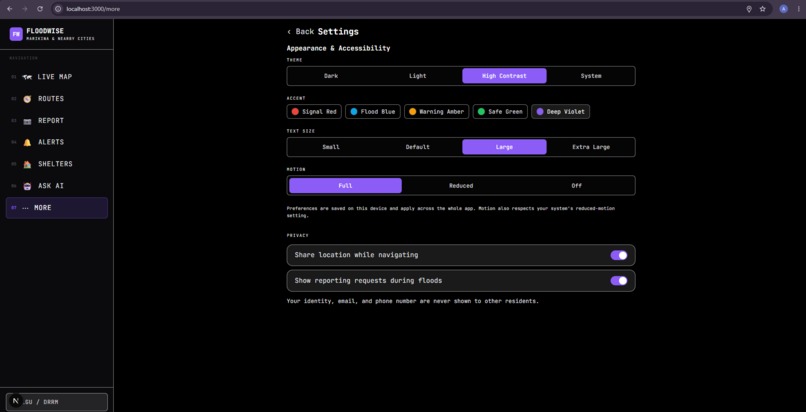The width and height of the screenshot is (806, 412).
Task: Choose the Signal Red accent color
Action: pos(314,111)
